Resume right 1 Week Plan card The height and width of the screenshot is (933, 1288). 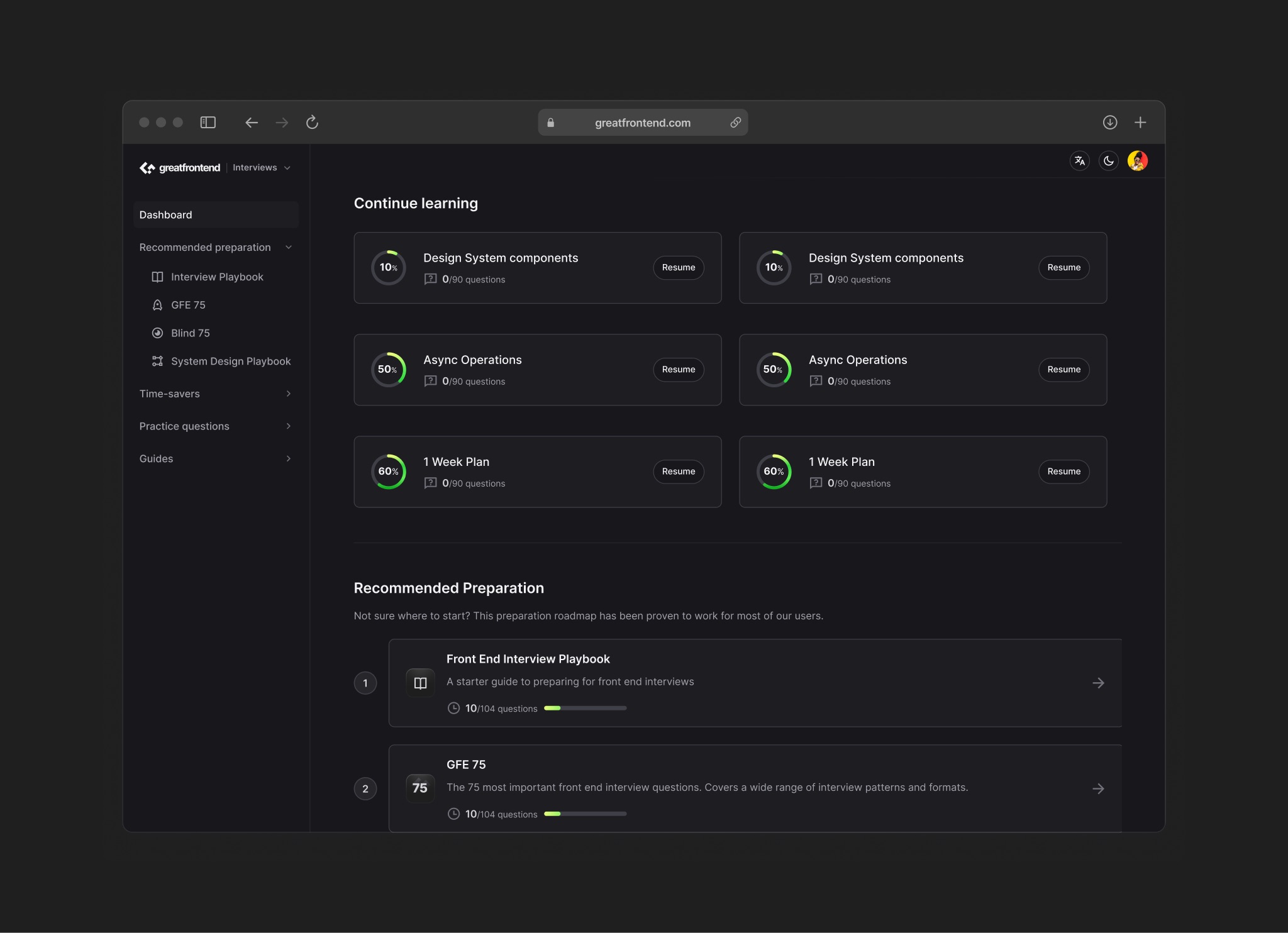(1064, 472)
